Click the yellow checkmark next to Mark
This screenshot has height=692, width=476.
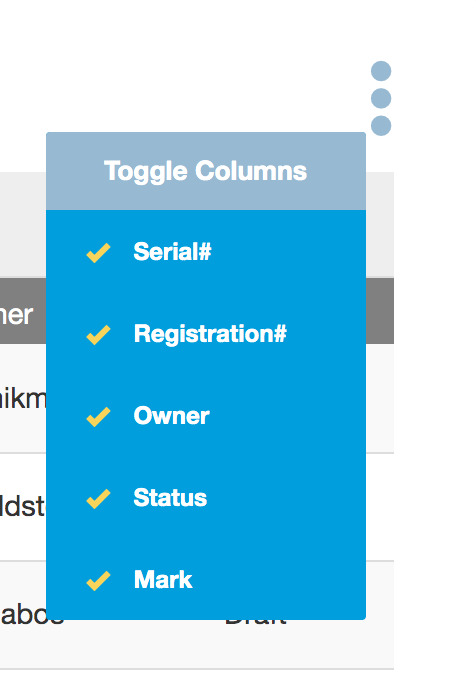[98, 580]
